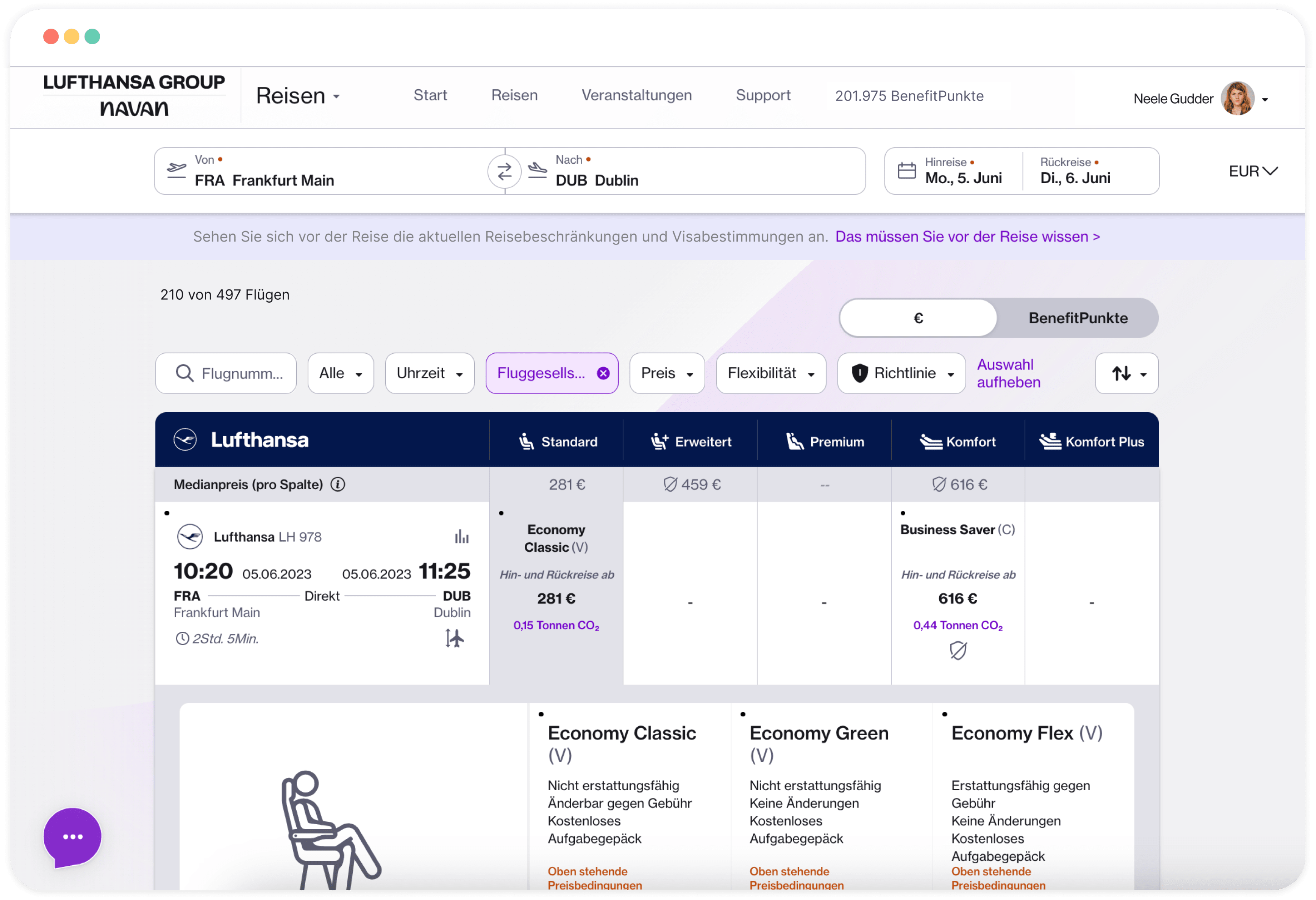Click the Premium seat icon

coord(795,442)
